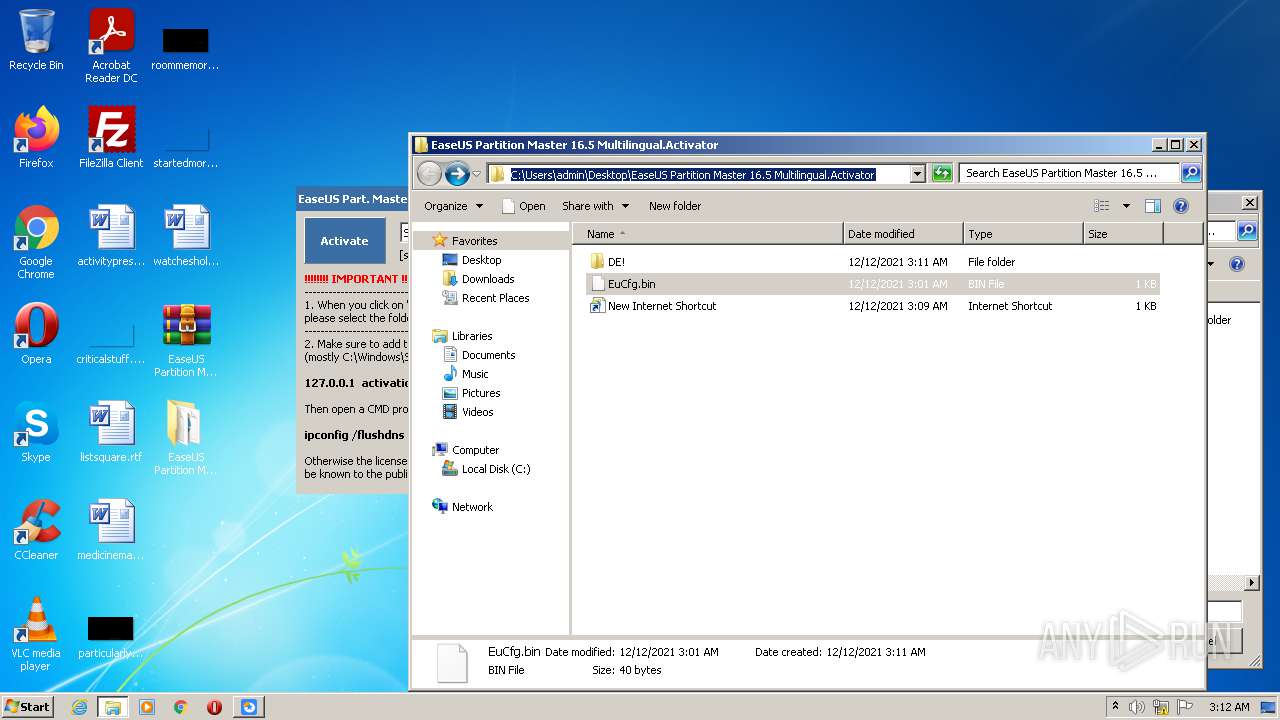Screen dimensions: 1280x720
Task: Select the activitypres Word document icon
Action: (111, 235)
